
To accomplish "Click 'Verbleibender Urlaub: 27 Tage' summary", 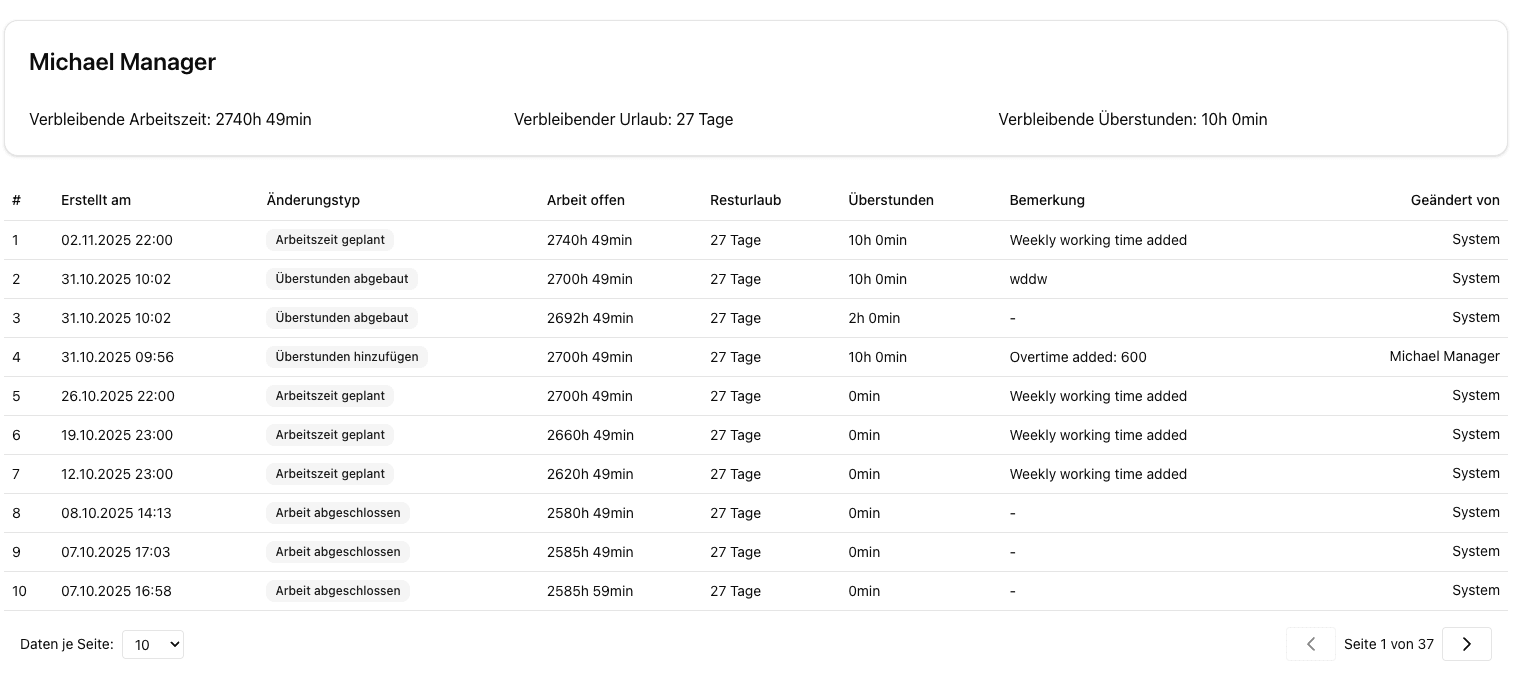I will (x=623, y=119).
